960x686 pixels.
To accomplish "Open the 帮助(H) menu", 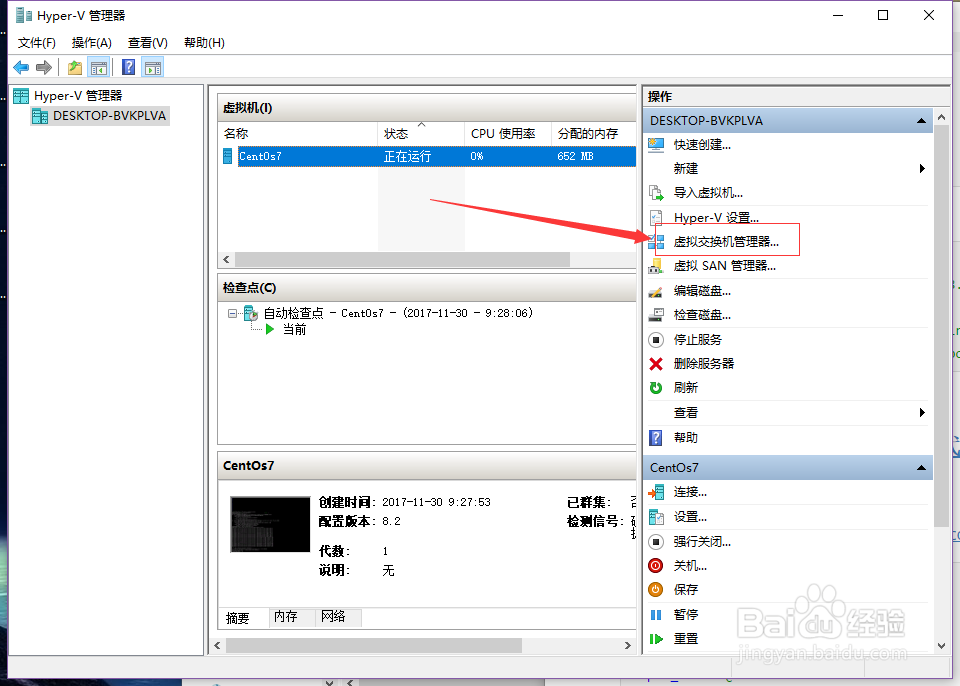I will 204,43.
